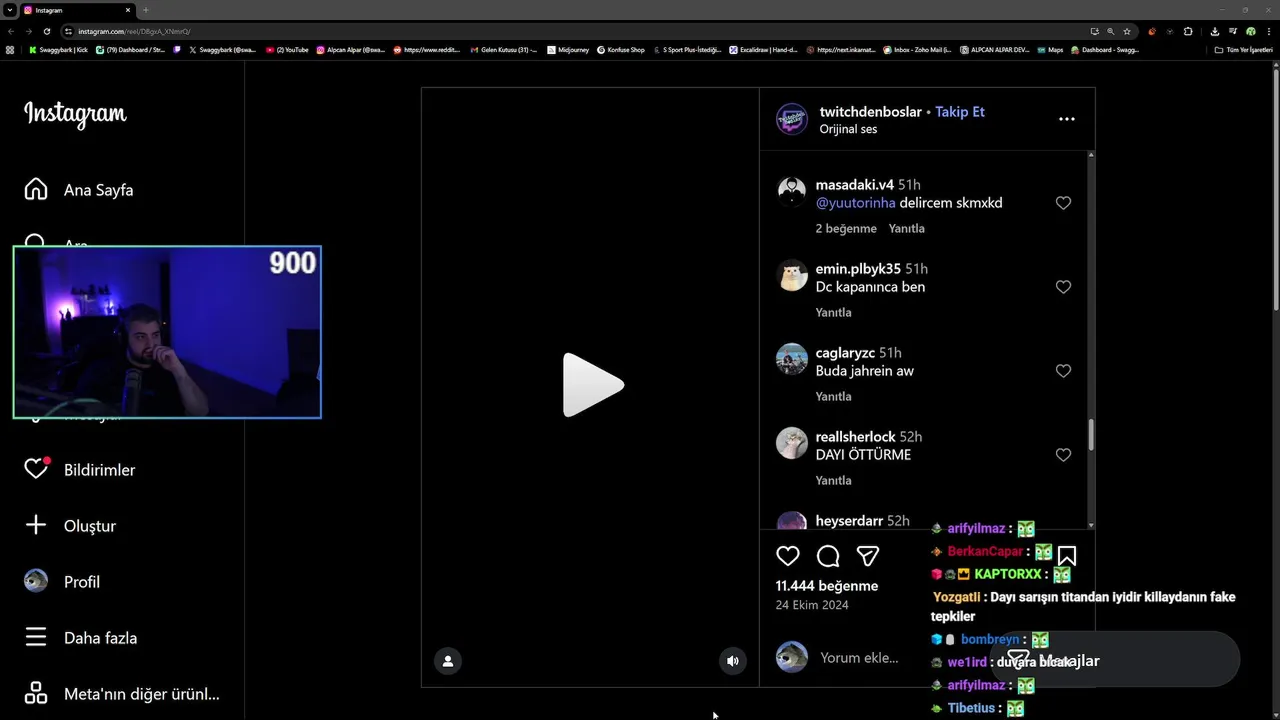Focus the Yorum ekle comment field
Screen dimensions: 1280x720
tap(859, 658)
